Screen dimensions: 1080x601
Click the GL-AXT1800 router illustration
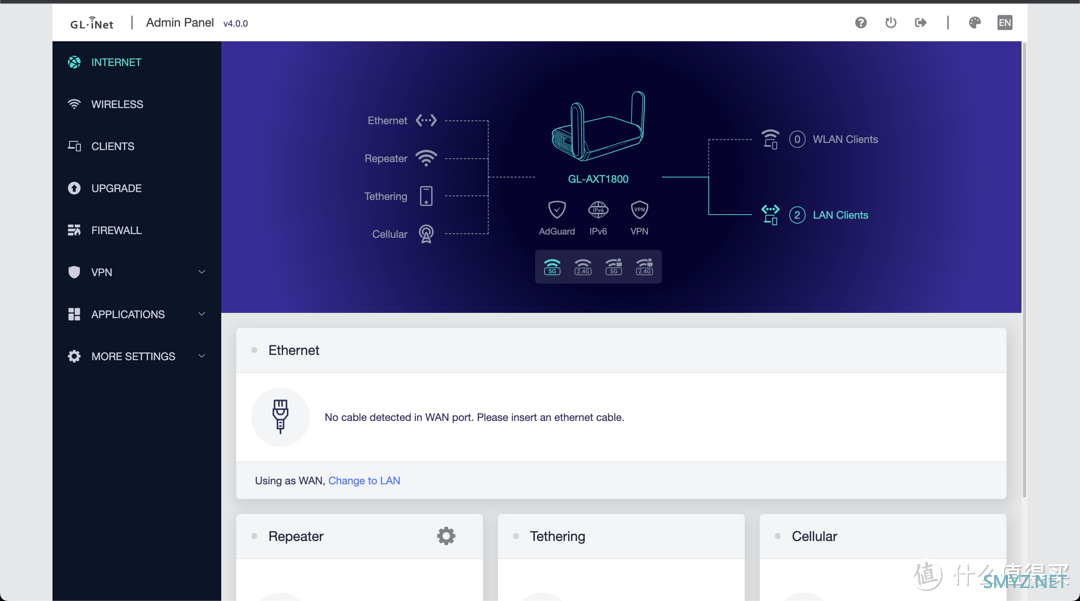(x=598, y=127)
